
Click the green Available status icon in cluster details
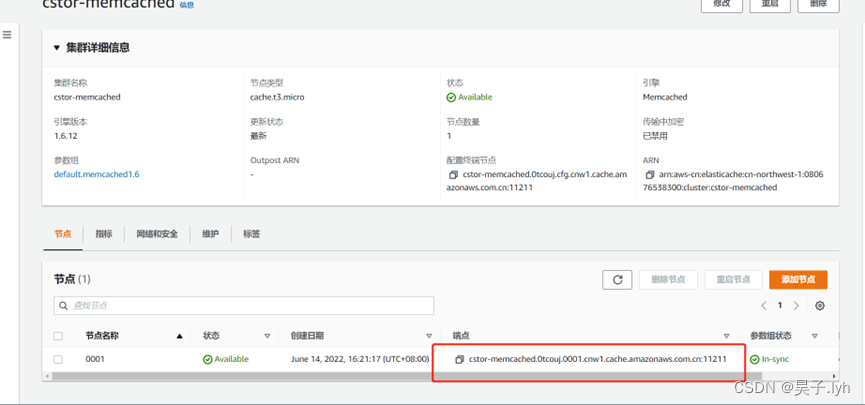[451, 97]
